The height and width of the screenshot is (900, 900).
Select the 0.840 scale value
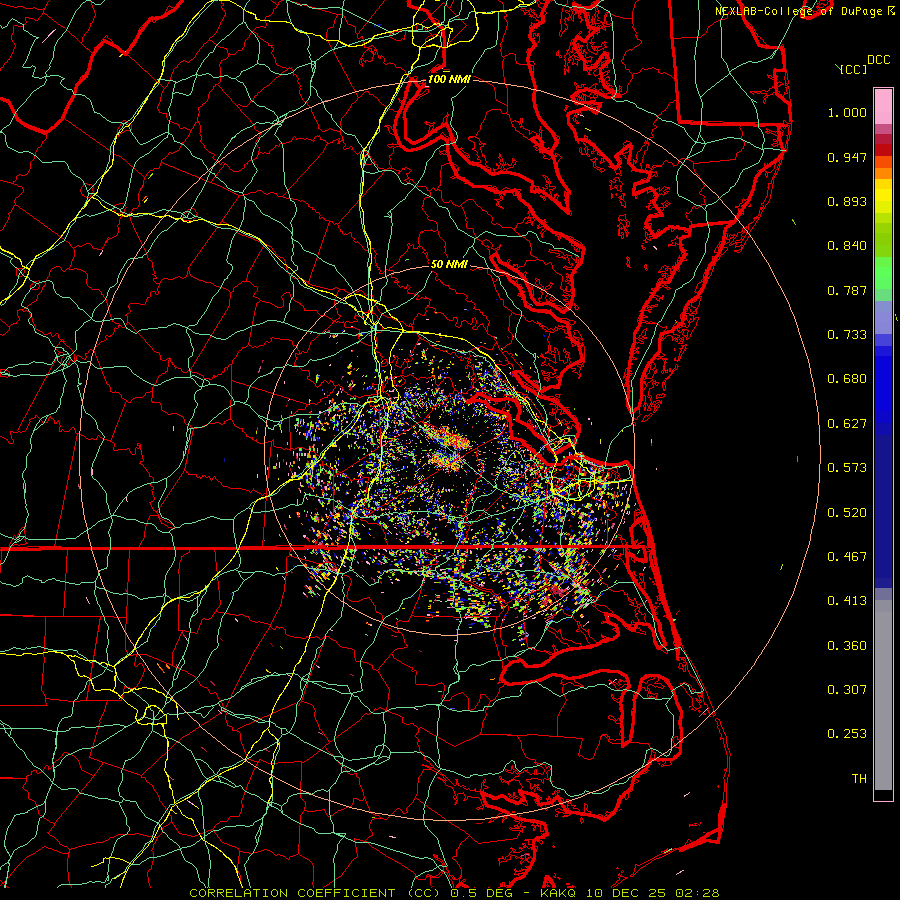click(847, 246)
